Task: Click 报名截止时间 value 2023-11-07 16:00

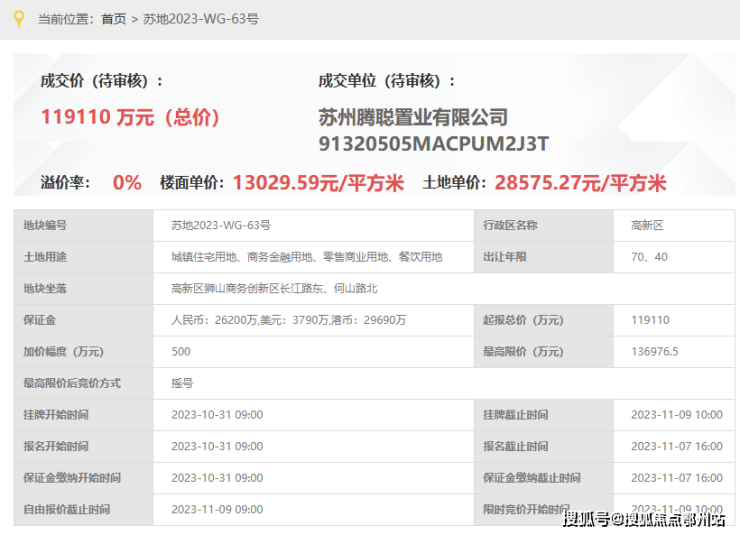Action: point(677,446)
